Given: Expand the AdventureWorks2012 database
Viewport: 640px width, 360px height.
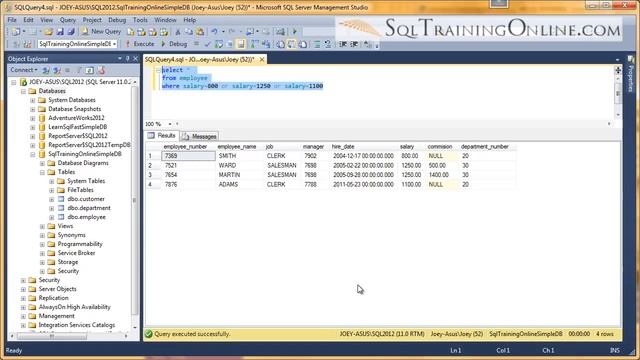Looking at the screenshot, I should (x=33, y=118).
